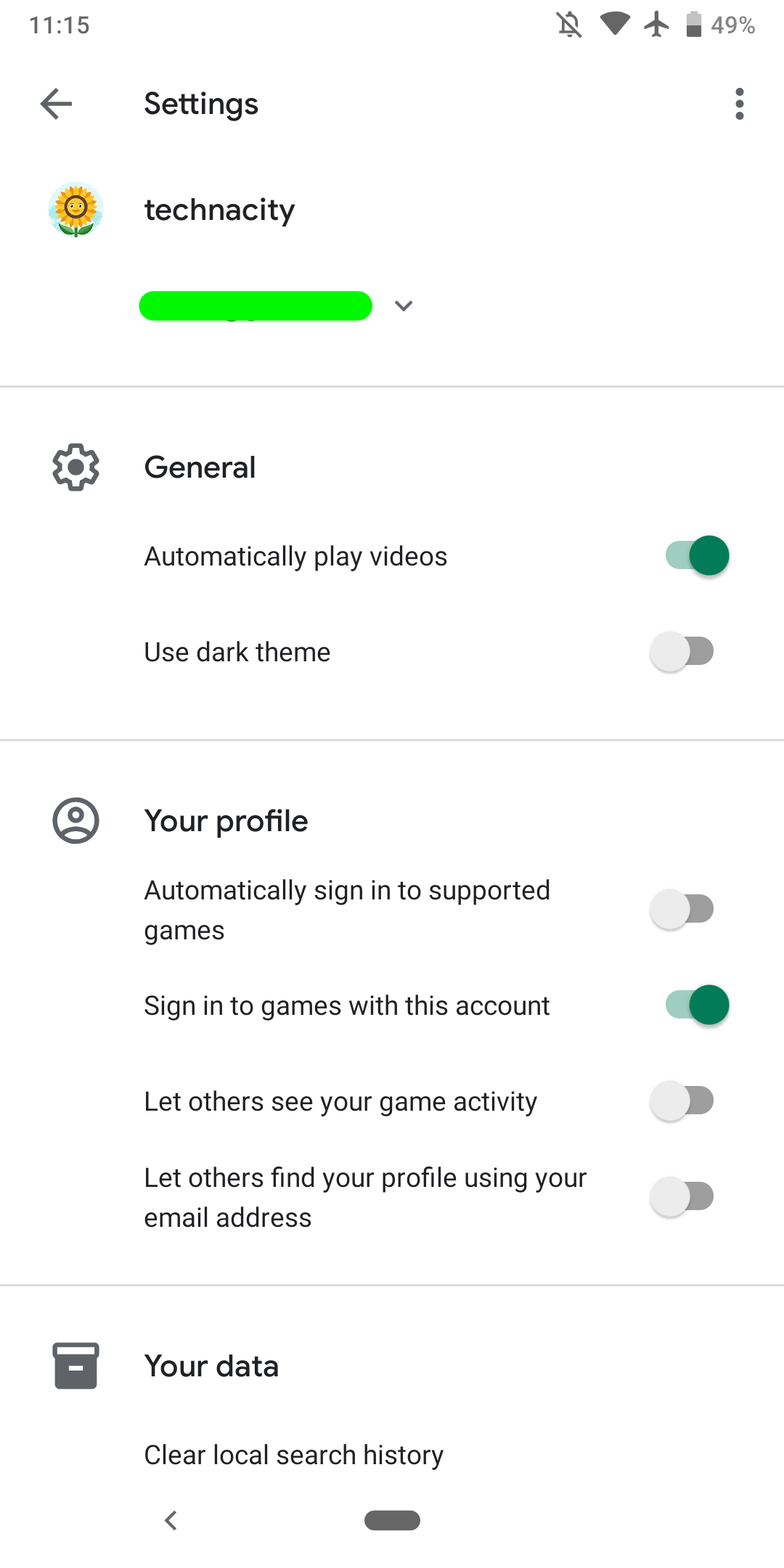Enable Use dark theme switch
The width and height of the screenshot is (784, 1568).
pos(682,652)
